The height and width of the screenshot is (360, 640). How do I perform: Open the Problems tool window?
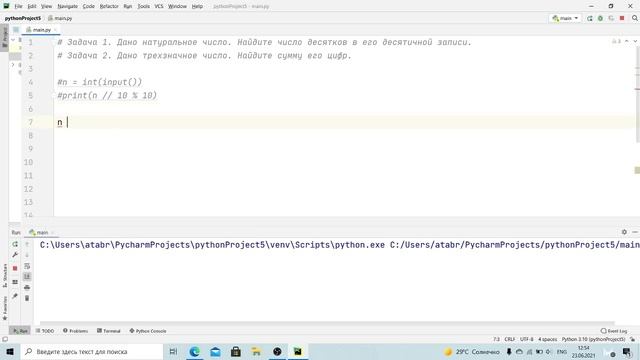pyautogui.click(x=76, y=331)
